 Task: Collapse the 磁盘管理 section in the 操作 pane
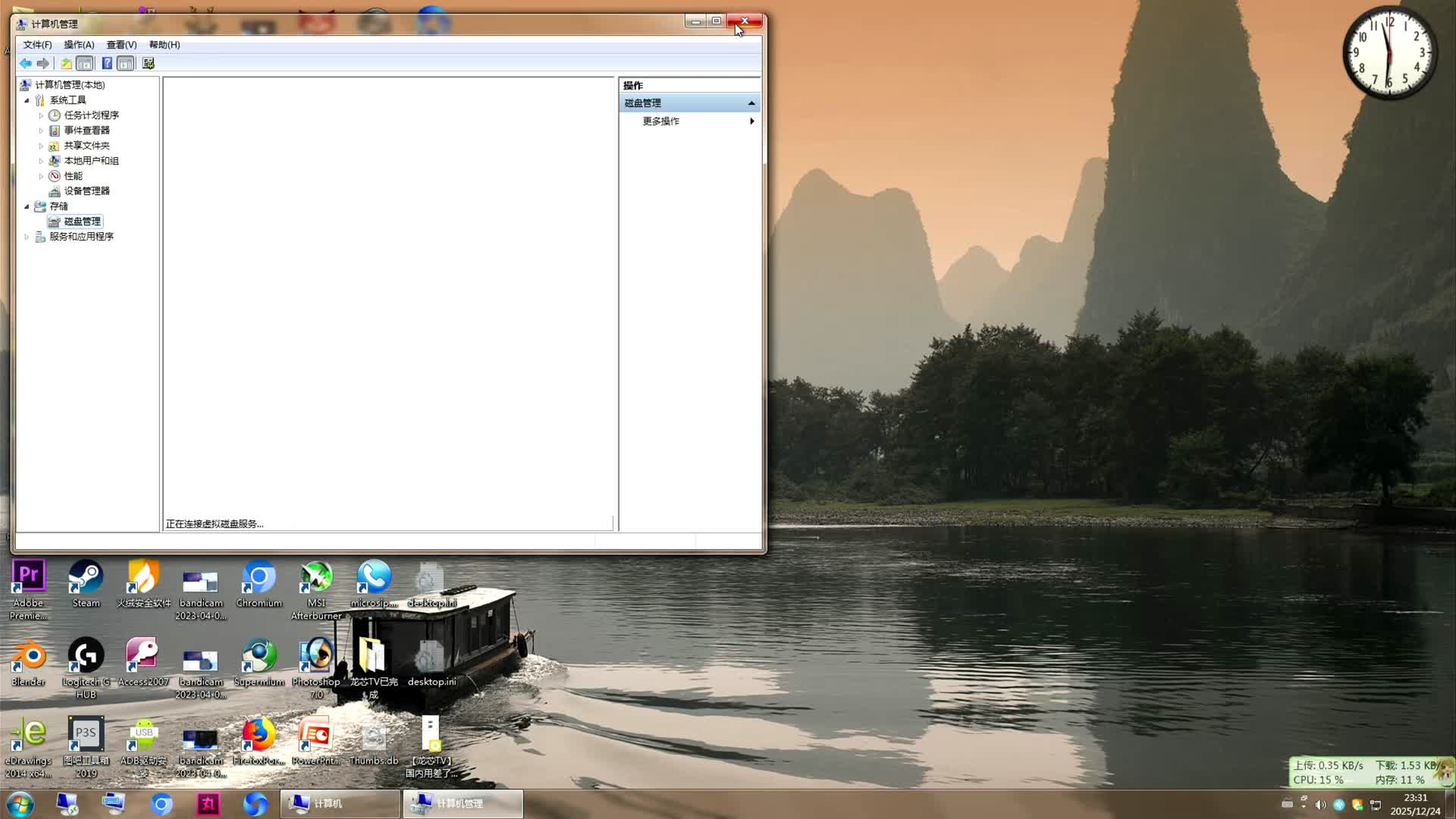click(751, 102)
